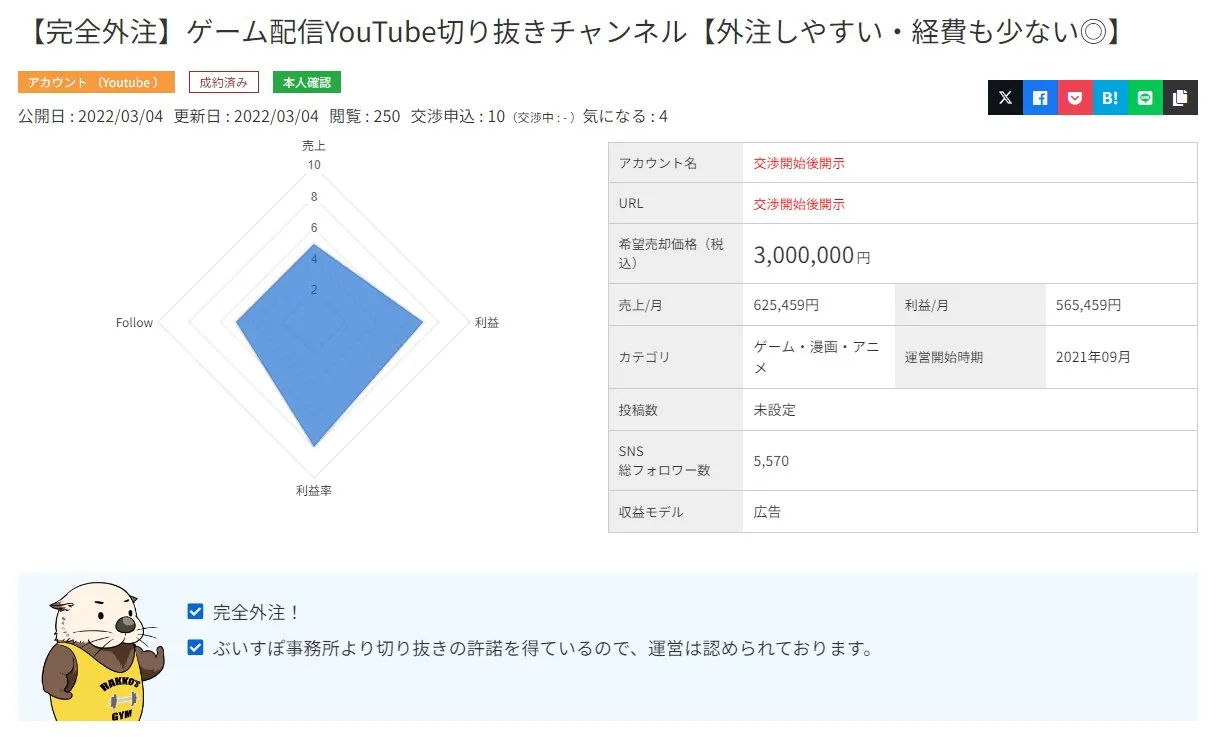Viewport: 1226px width, 737px height.
Task: Toggle the ぶいすぽ事務所 permission checkbox
Action: pyautogui.click(x=195, y=648)
